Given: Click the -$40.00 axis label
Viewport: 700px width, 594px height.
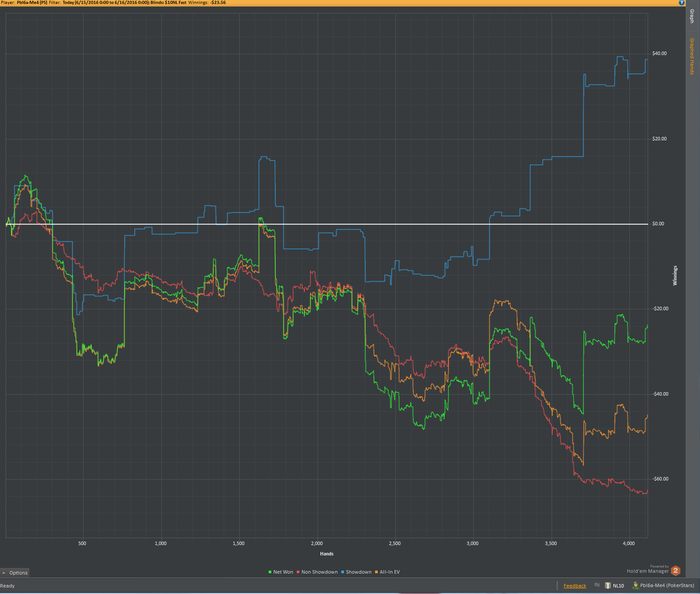Looking at the screenshot, I should click(x=659, y=394).
